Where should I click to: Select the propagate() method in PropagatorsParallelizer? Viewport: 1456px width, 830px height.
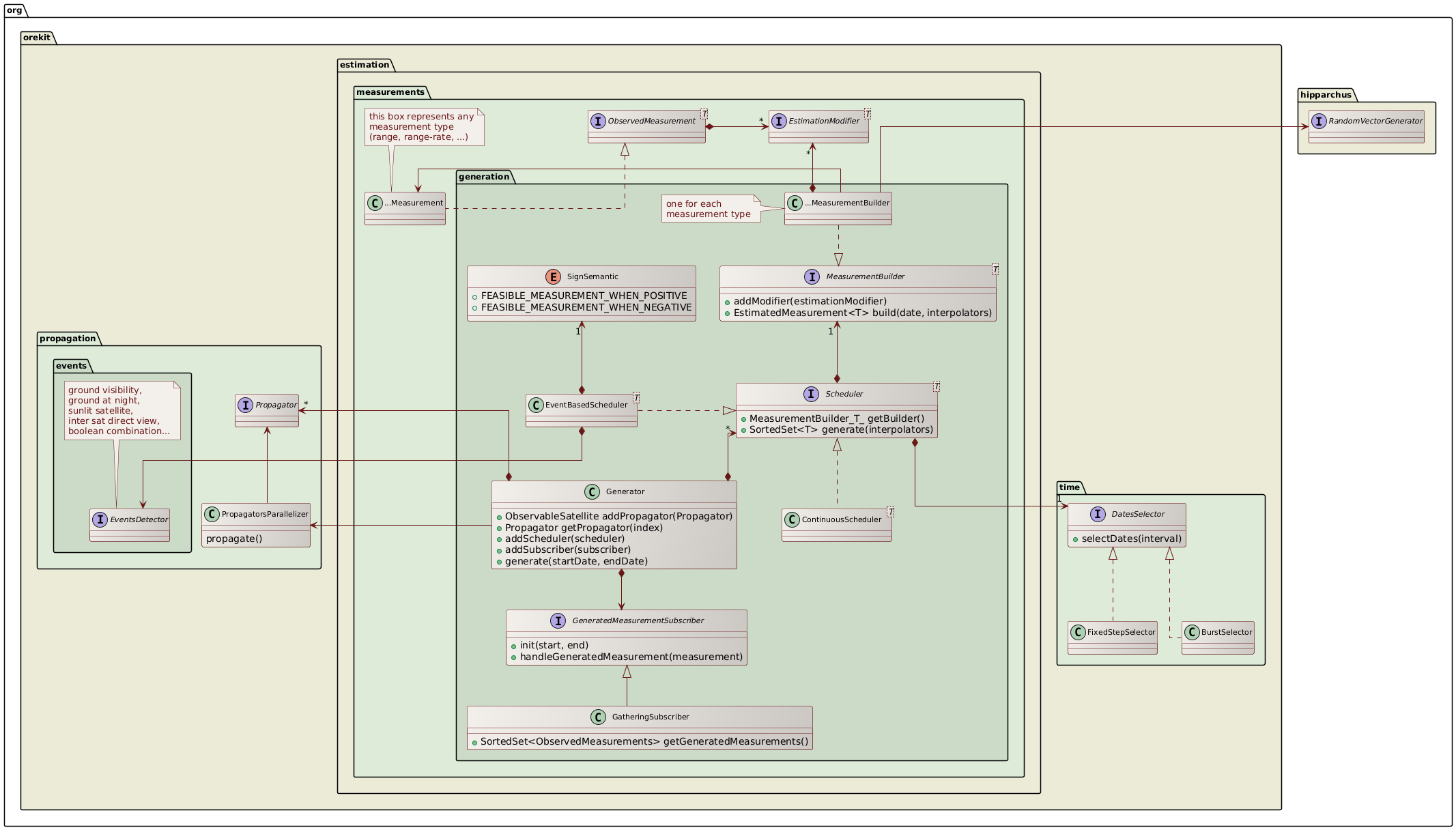pyautogui.click(x=233, y=538)
